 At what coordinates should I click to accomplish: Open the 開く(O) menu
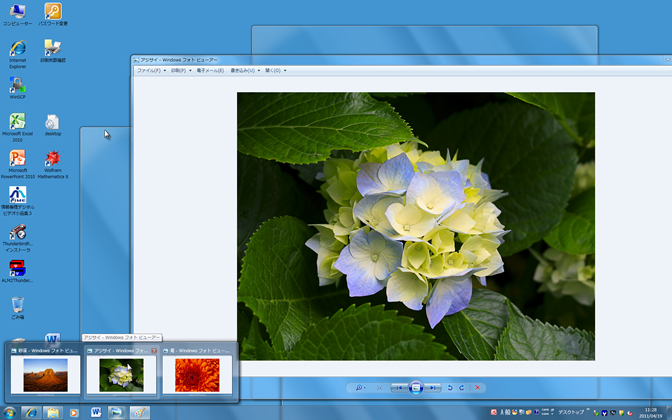(x=275, y=70)
